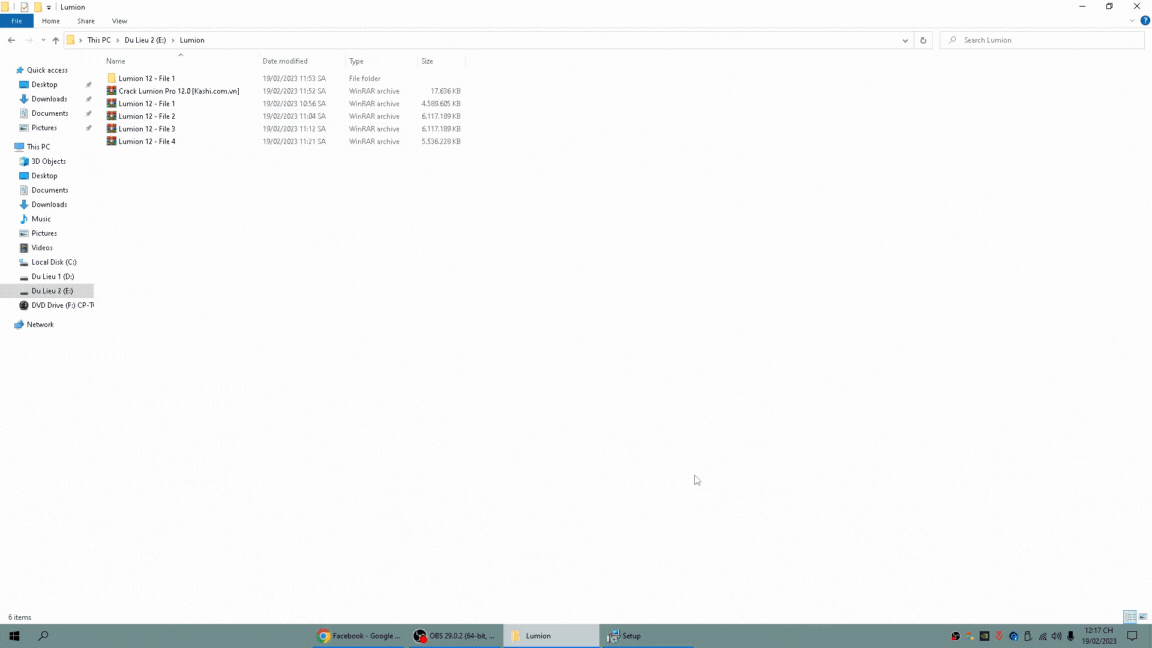The width and height of the screenshot is (1152, 648).
Task: Select the Lumion 12 - File 1 folder
Action: pyautogui.click(x=146, y=79)
